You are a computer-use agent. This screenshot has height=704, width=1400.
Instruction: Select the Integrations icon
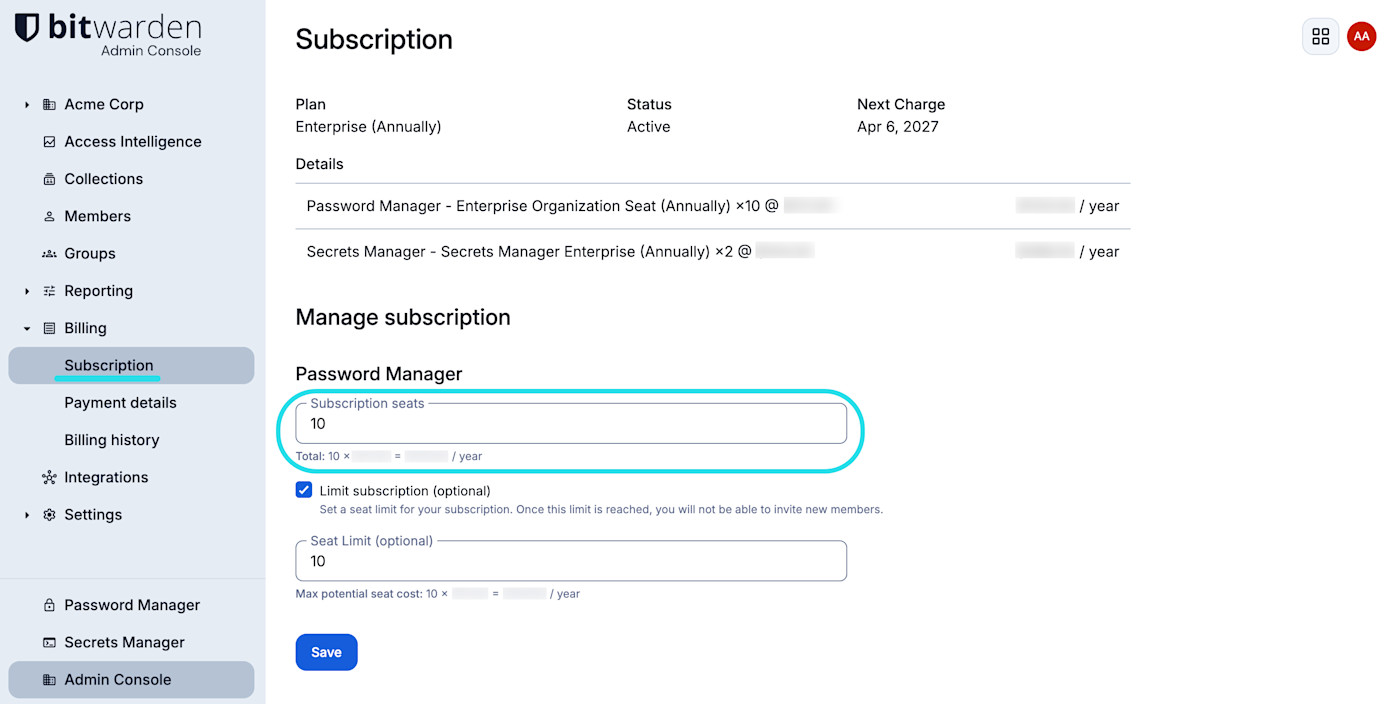(48, 477)
